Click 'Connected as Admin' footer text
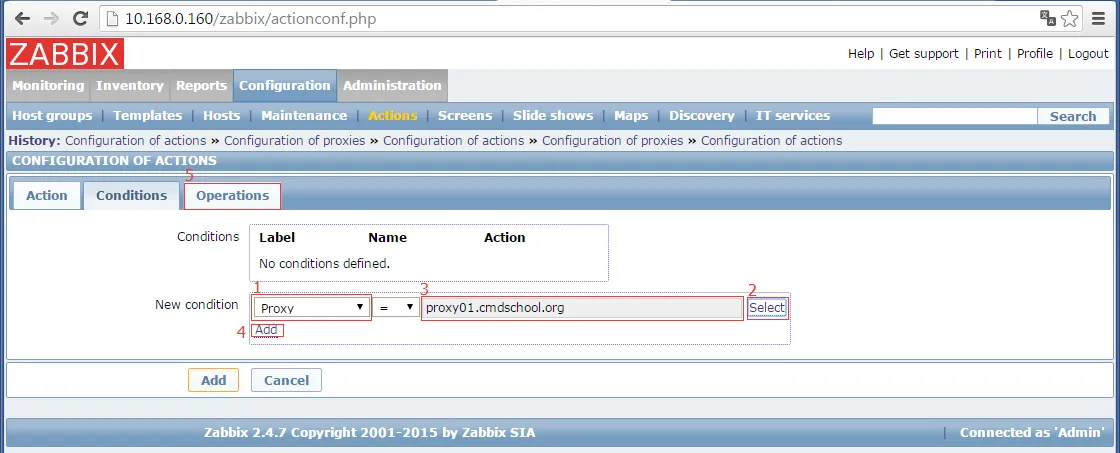The image size is (1120, 453). tap(1032, 432)
